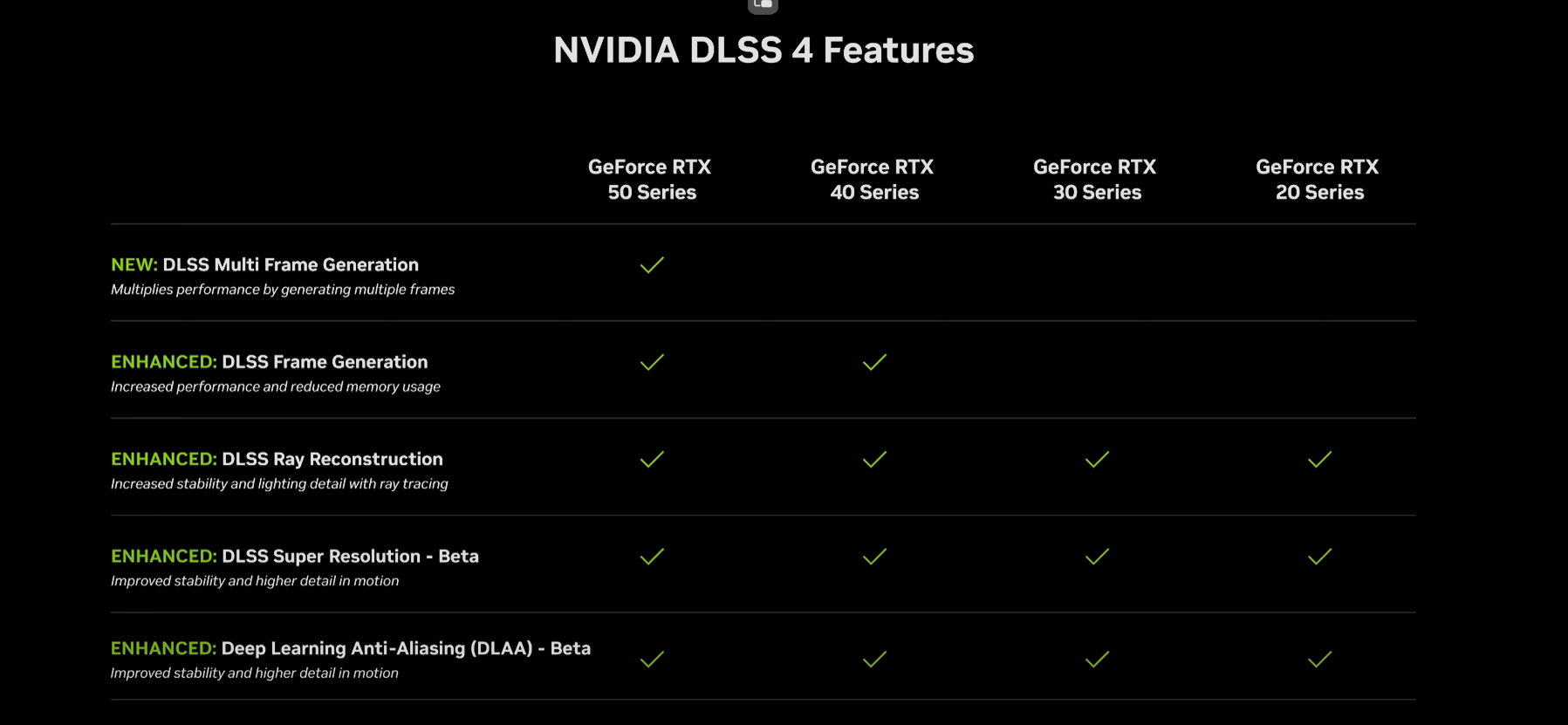Click Ray Reconstruction checkmark under RTX 30 Series
This screenshot has height=725, width=1568.
click(x=1097, y=459)
